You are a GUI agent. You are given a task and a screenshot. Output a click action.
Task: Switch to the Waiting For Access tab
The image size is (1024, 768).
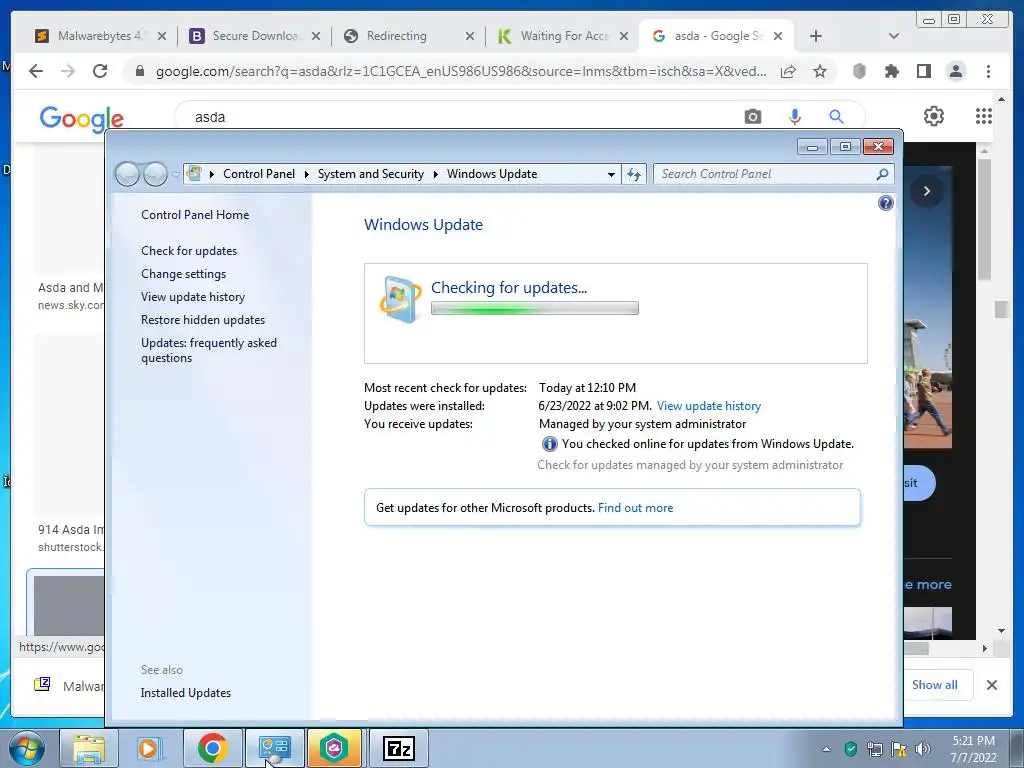click(563, 36)
